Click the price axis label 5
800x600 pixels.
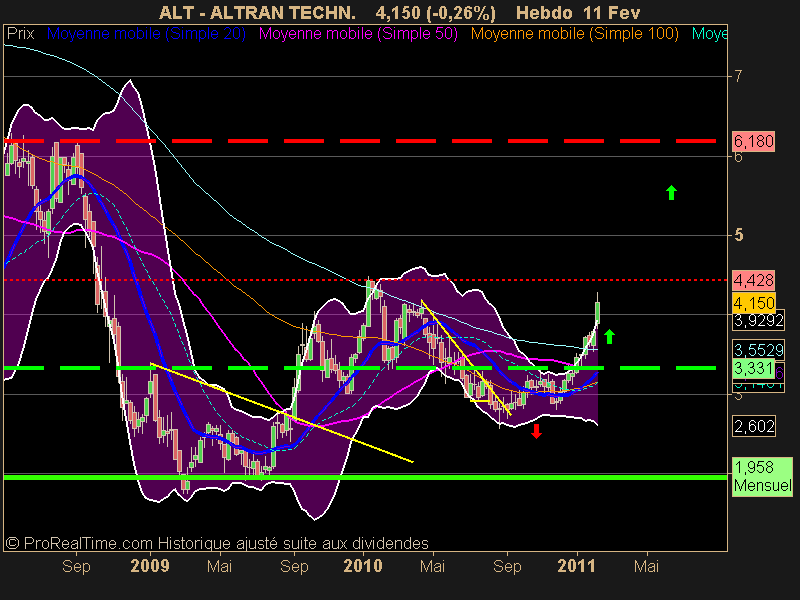point(738,235)
